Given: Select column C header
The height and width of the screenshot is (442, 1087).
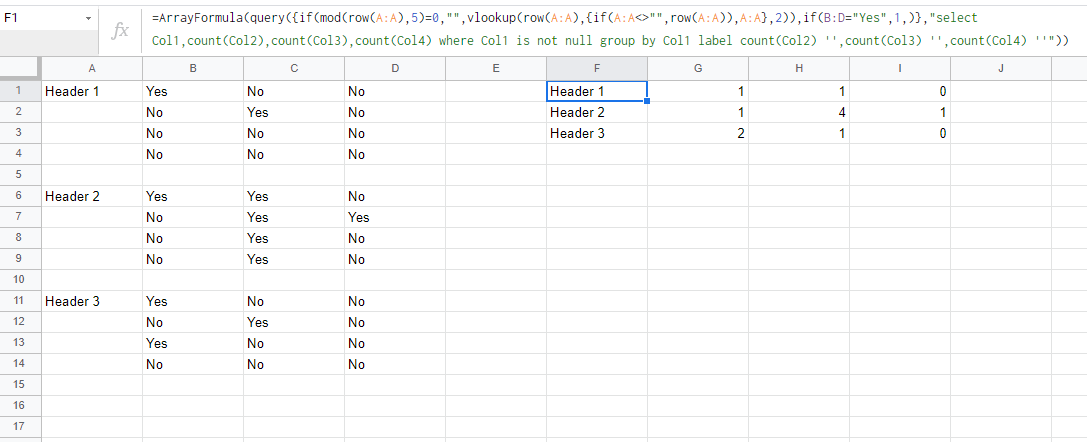Looking at the screenshot, I should click(294, 68).
